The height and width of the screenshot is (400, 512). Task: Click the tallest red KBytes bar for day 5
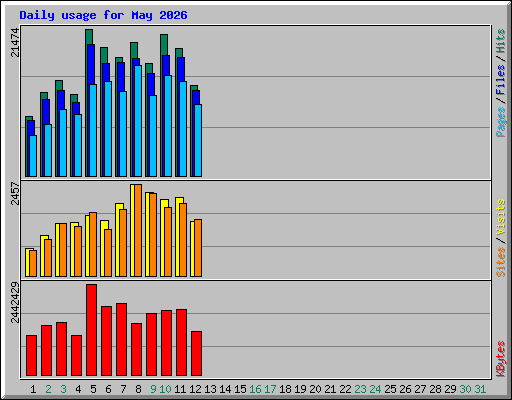point(92,330)
